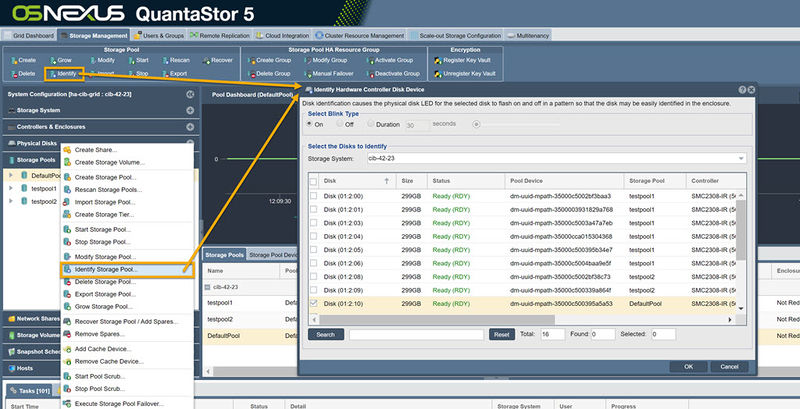Select the On blink type radio

(x=309, y=124)
